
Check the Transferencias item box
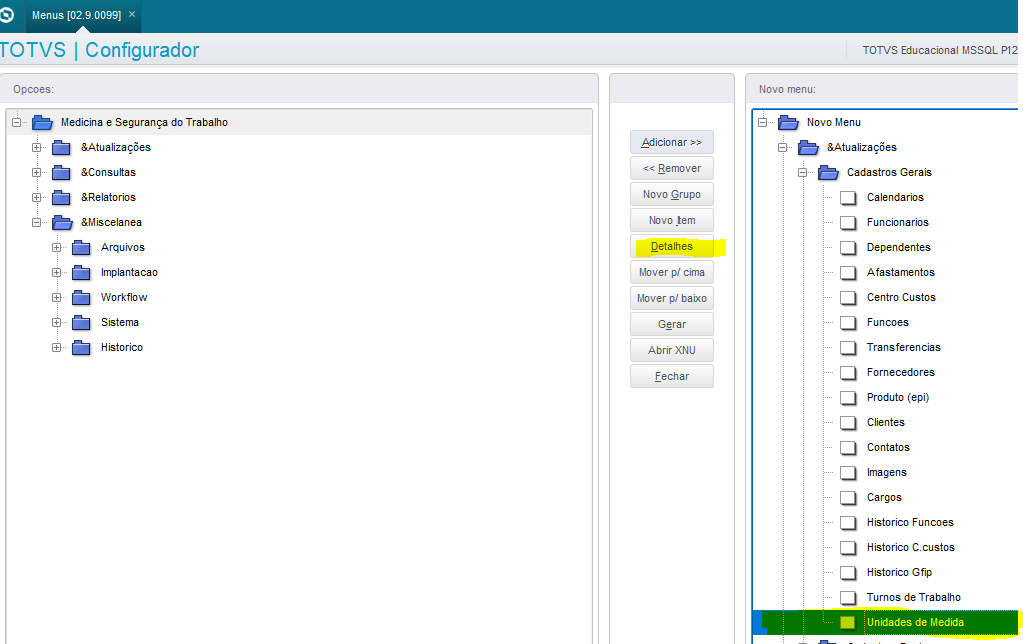[848, 348]
